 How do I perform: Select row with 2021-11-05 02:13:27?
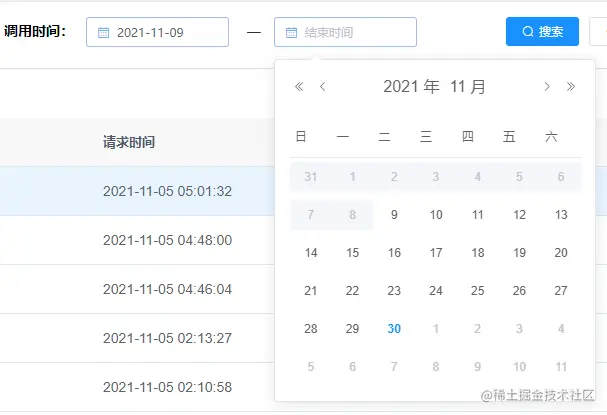(137, 338)
